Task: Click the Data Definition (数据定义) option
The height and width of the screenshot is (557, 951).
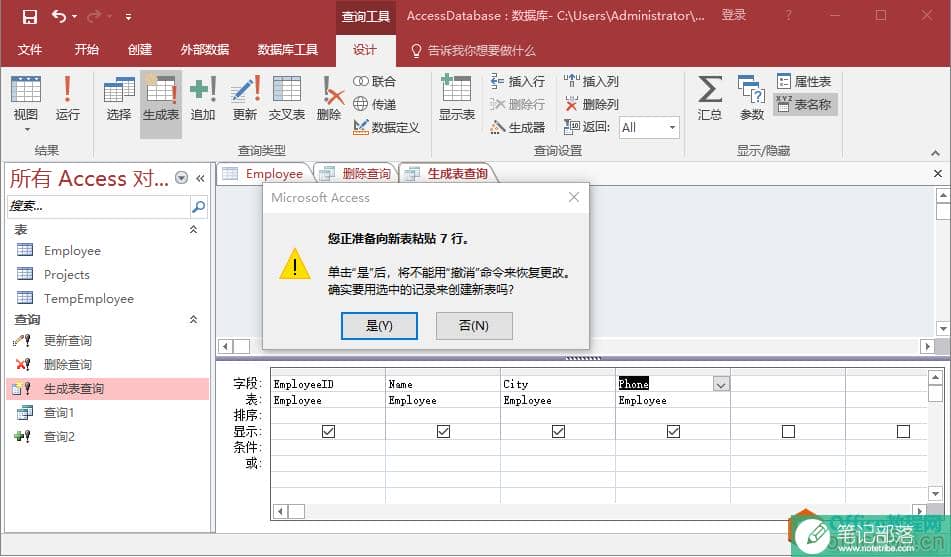Action: [386, 127]
